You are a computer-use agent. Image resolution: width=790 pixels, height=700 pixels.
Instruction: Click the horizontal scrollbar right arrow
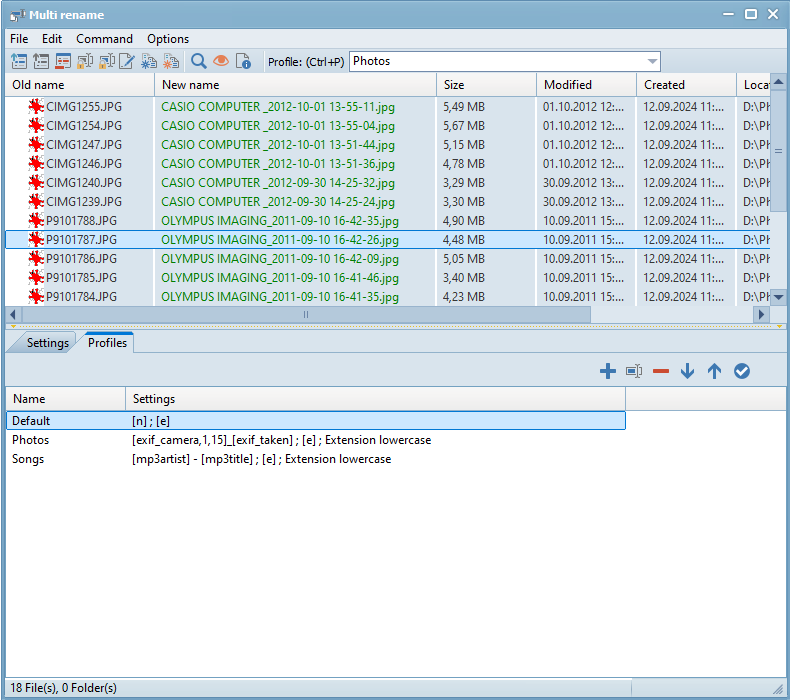tap(761, 315)
